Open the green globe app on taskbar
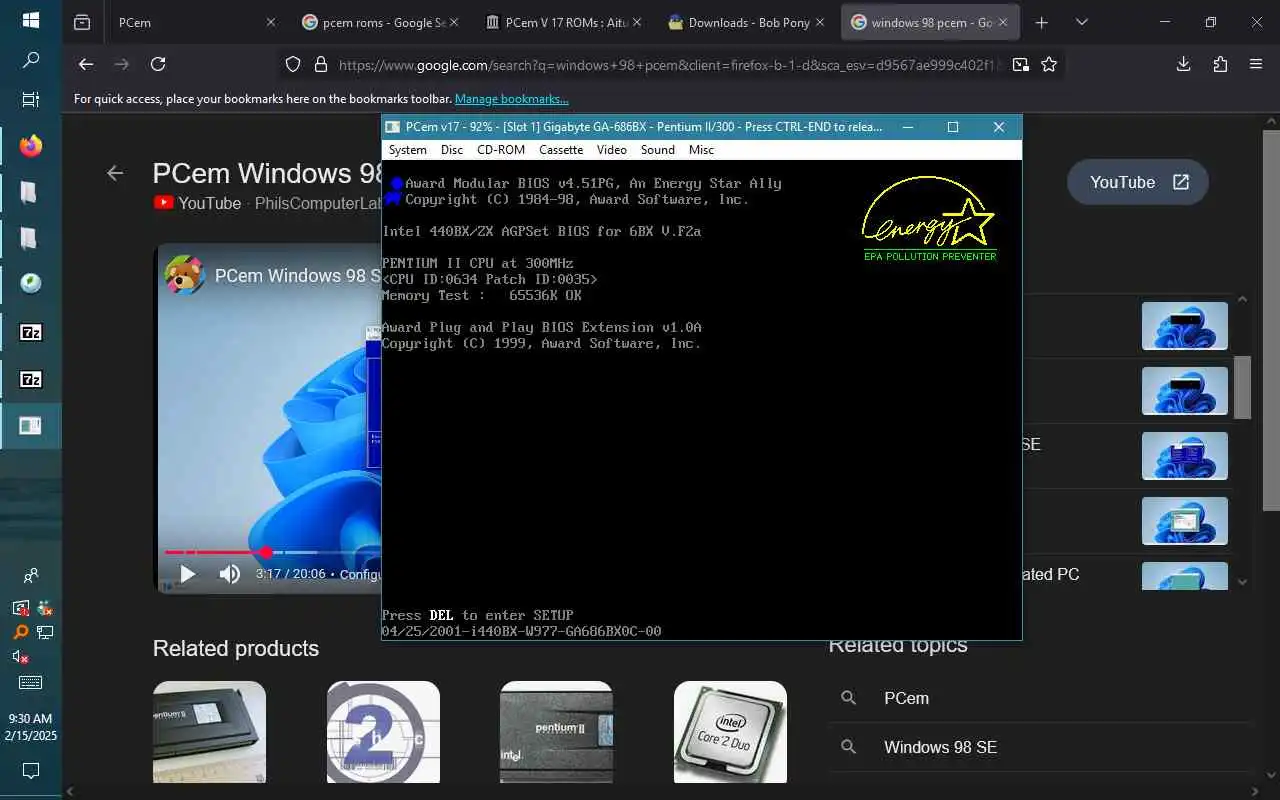 [x=30, y=284]
